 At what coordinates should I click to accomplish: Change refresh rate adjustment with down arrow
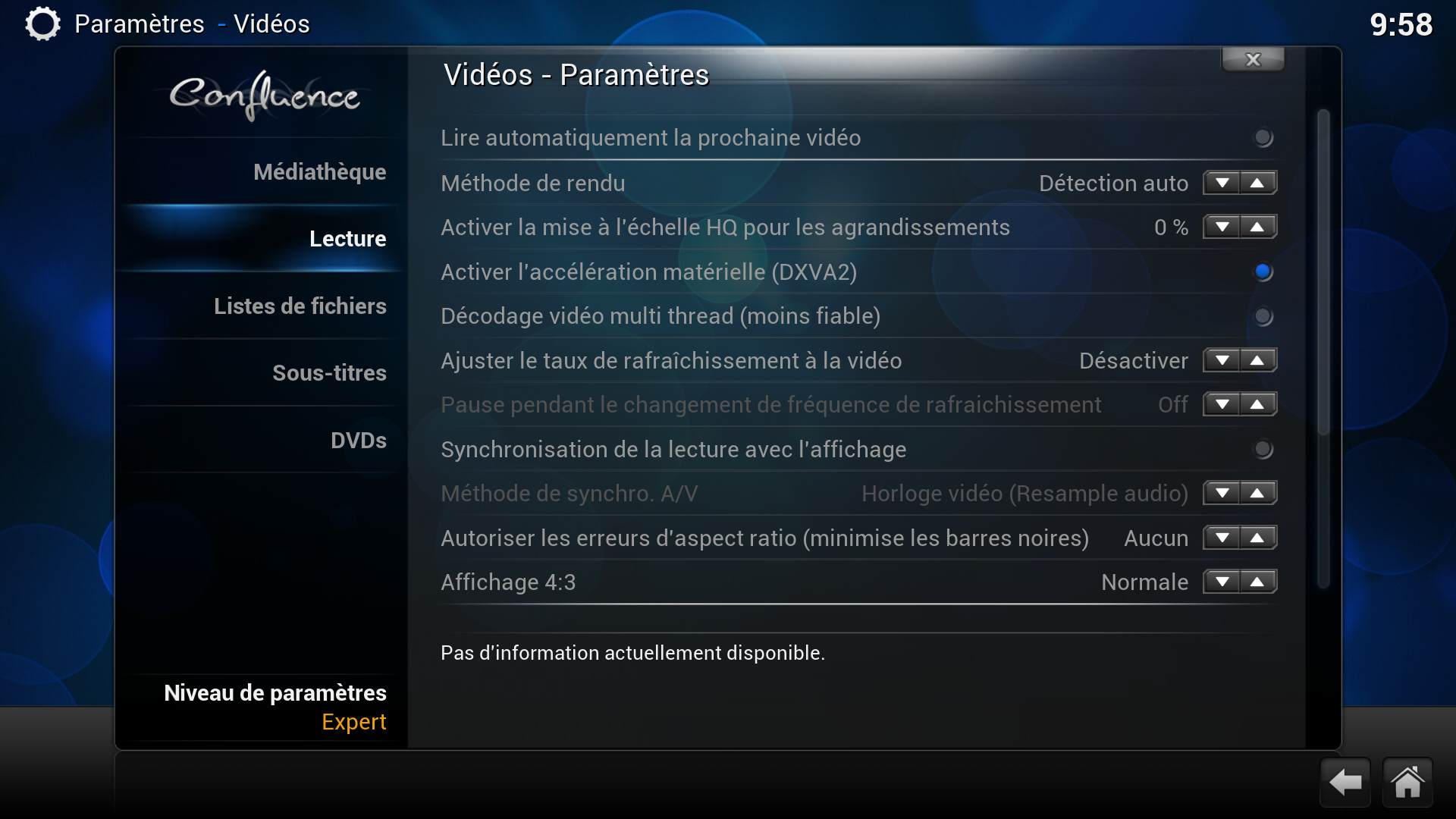1222,360
